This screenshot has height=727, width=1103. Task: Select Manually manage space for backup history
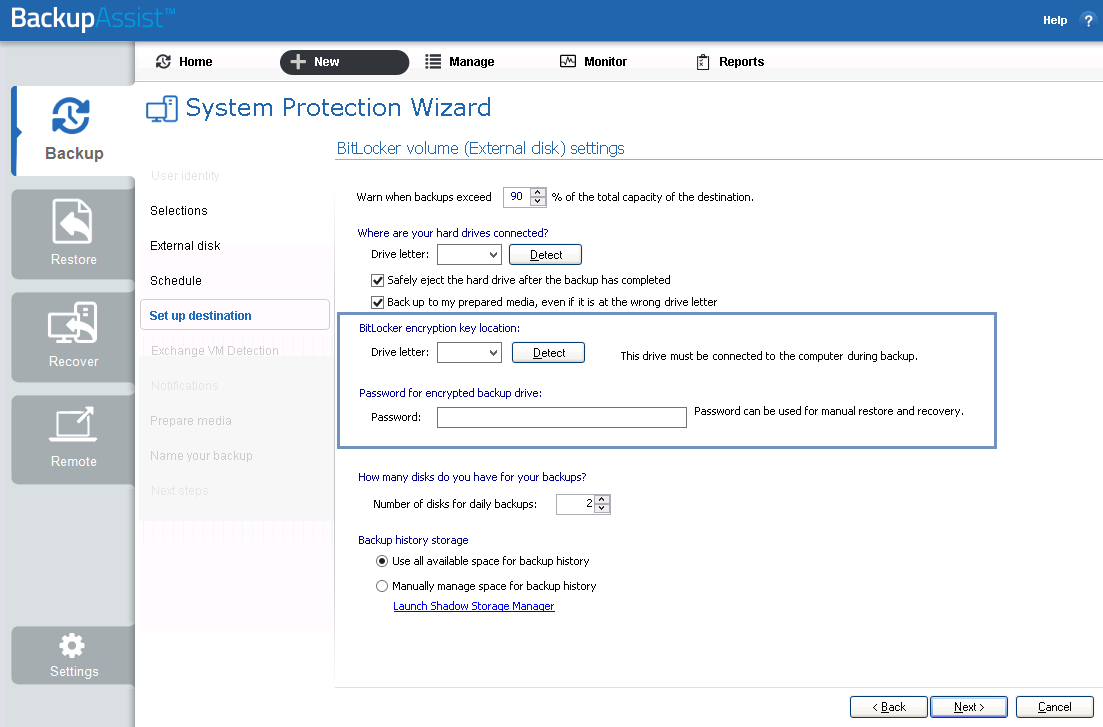coord(382,586)
